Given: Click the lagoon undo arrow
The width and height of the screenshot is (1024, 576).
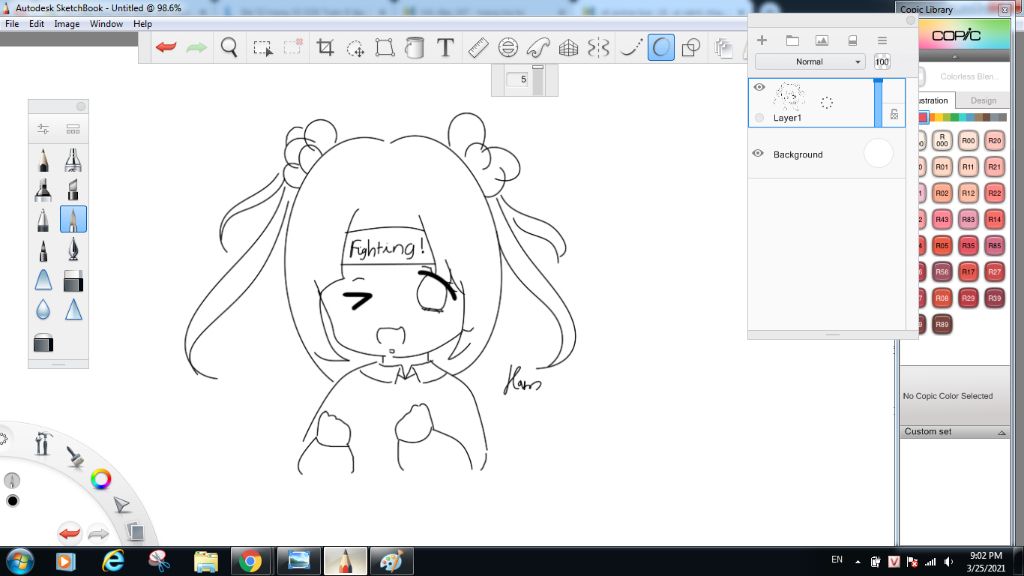Looking at the screenshot, I should click(69, 534).
